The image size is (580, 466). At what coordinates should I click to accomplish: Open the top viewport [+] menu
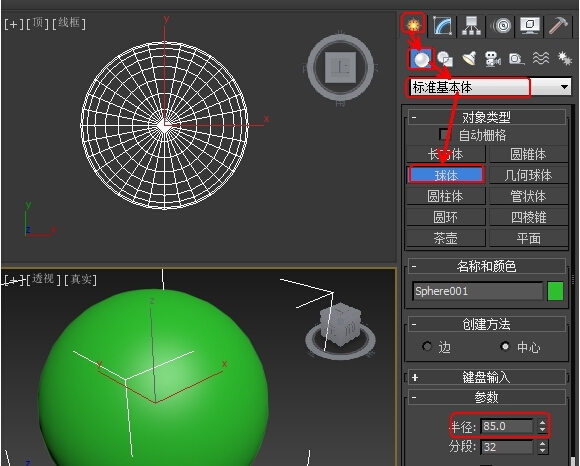pyautogui.click(x=14, y=24)
